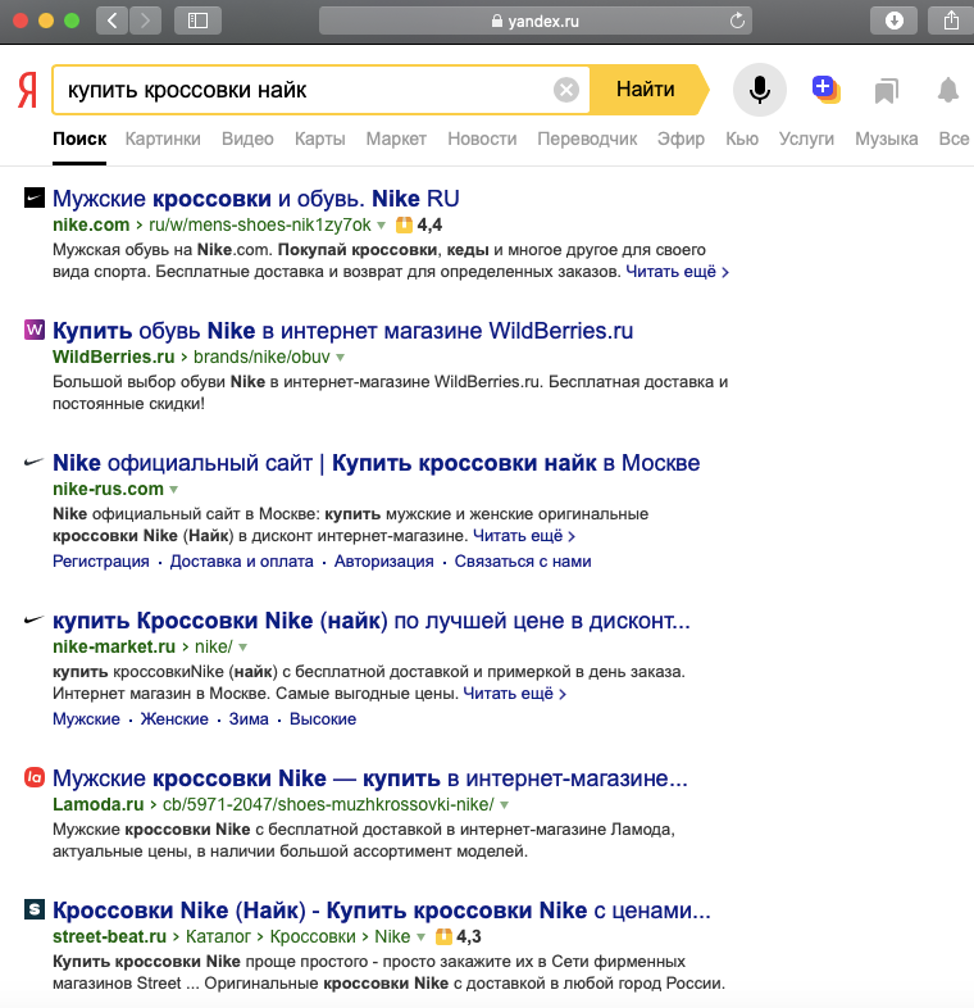The image size is (974, 1008).
Task: Click the Nike favicon of nike.com result
Action: click(34, 197)
